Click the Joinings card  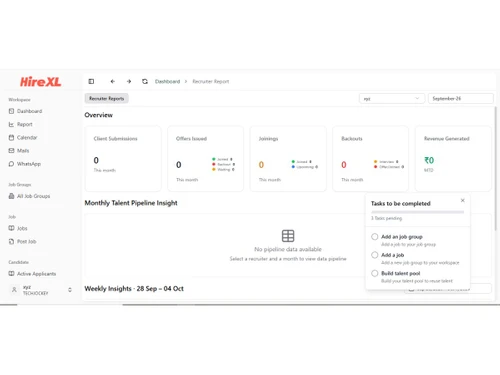tap(288, 158)
